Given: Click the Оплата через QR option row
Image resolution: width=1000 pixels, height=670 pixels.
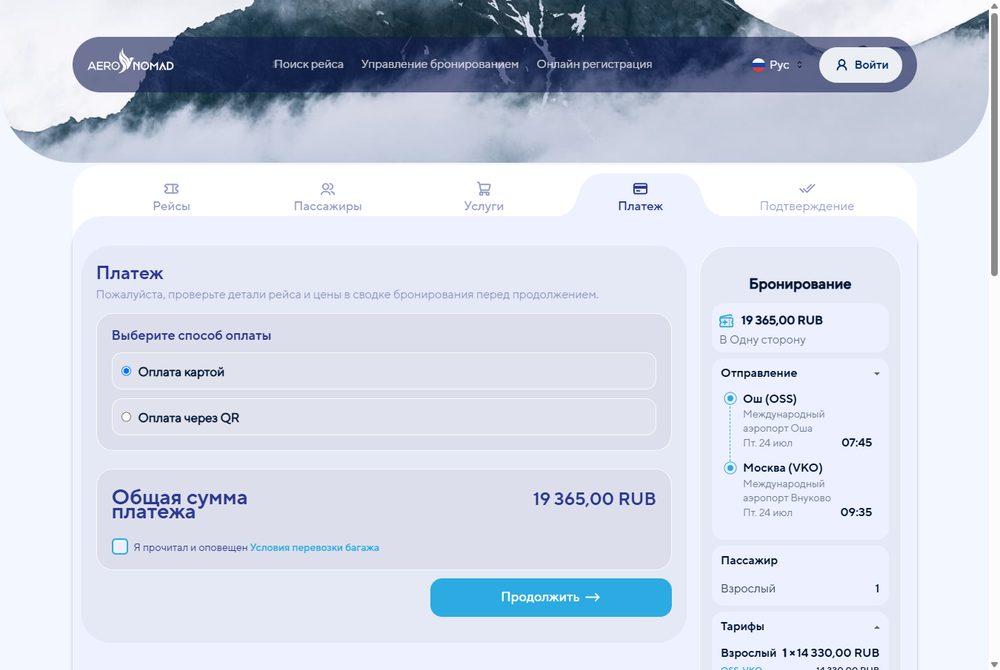Looking at the screenshot, I should 384,417.
